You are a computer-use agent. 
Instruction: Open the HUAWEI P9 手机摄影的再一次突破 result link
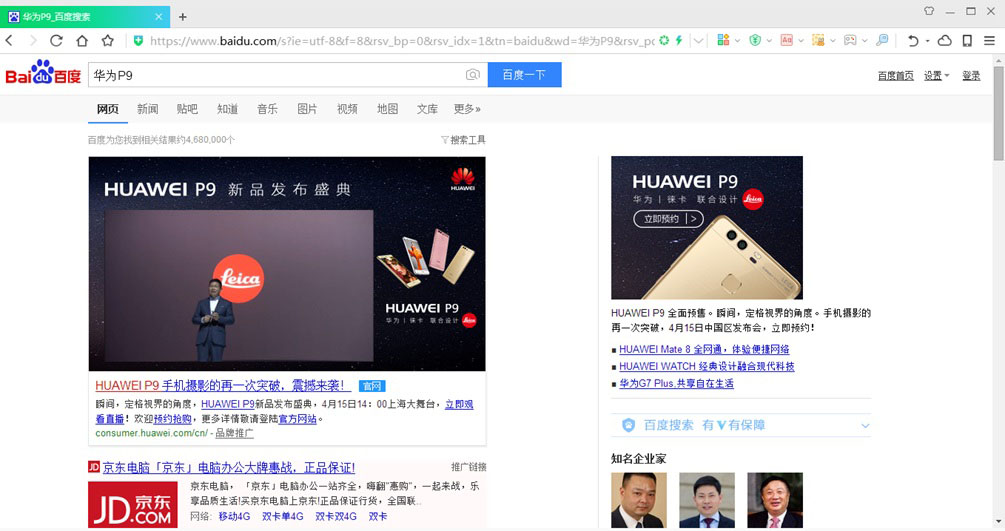click(222, 385)
